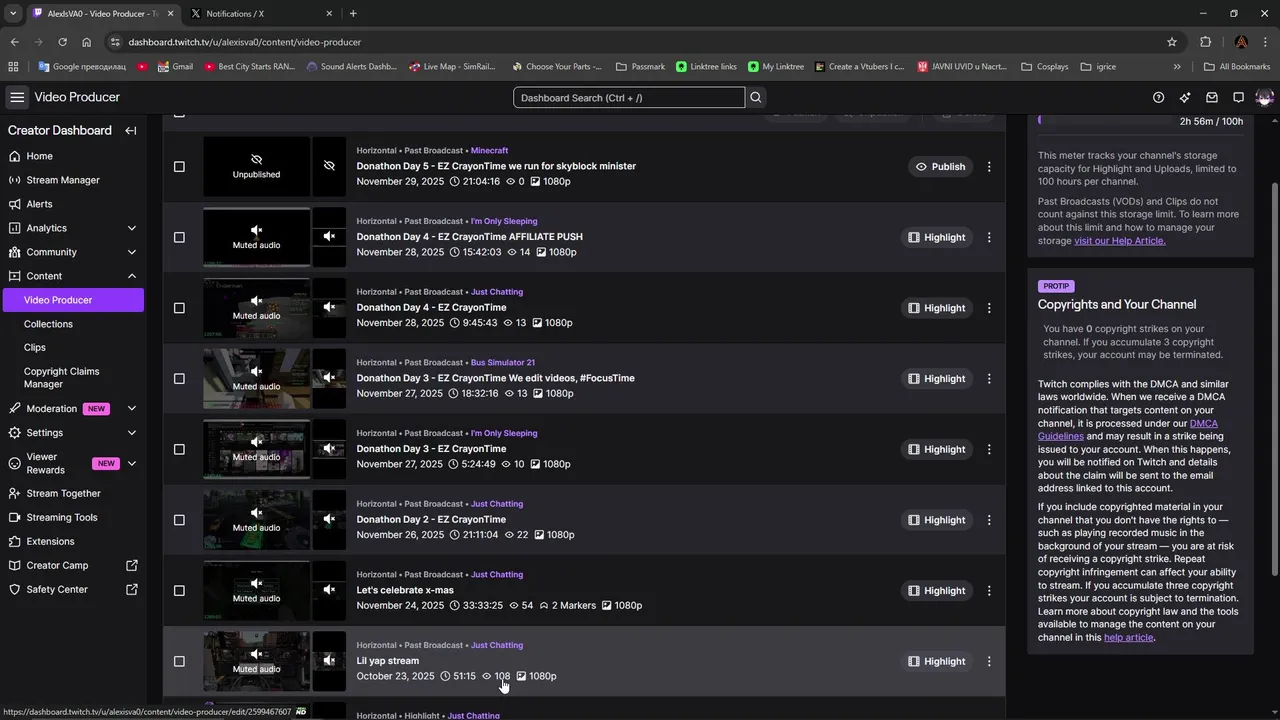Screen dimensions: 1280x720
Task: Expand the Analytics section
Action: click(132, 228)
